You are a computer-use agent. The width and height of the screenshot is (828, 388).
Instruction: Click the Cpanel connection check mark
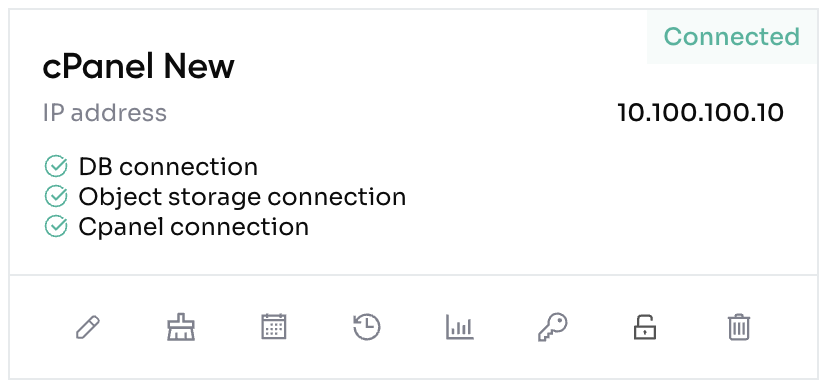55,227
